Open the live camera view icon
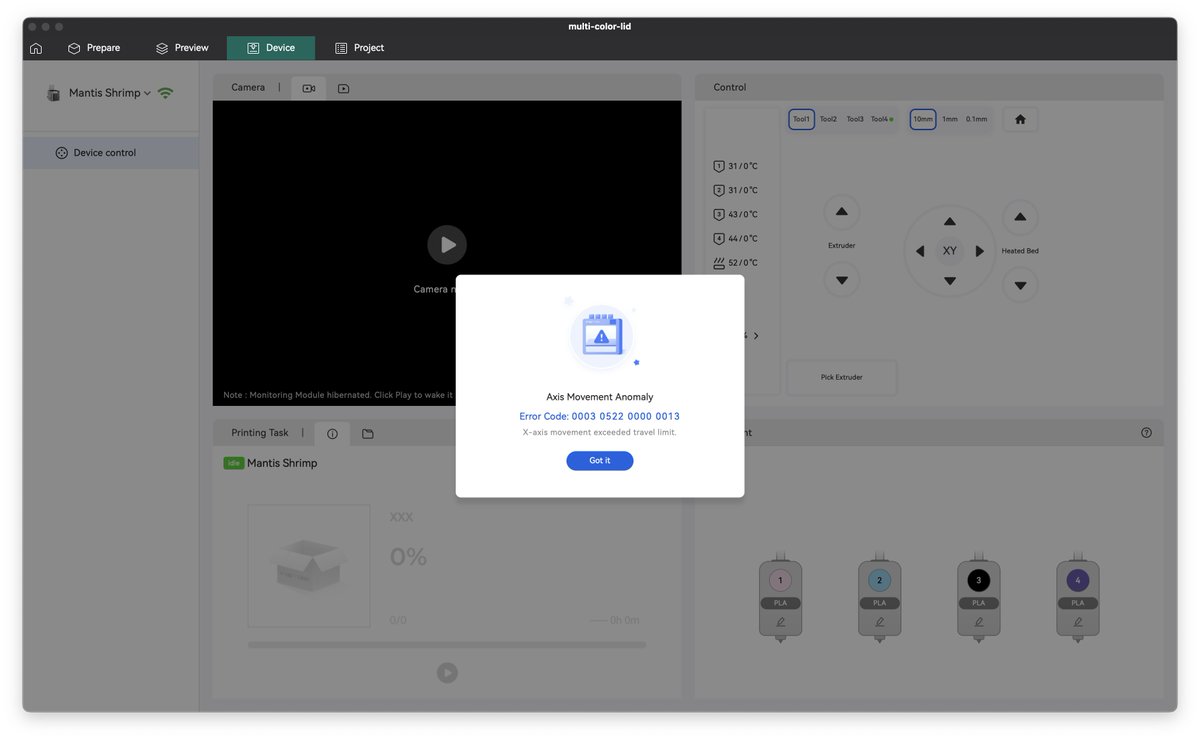Screen dimensions: 1200x740 click(x=309, y=88)
